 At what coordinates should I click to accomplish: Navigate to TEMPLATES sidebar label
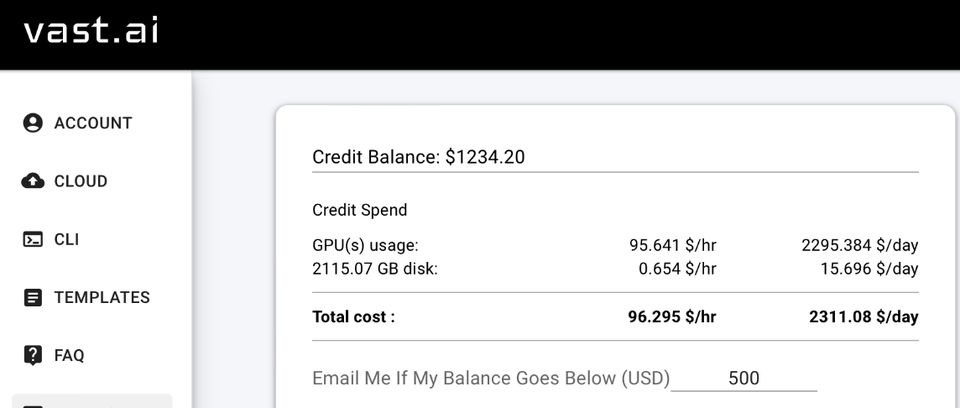(102, 298)
